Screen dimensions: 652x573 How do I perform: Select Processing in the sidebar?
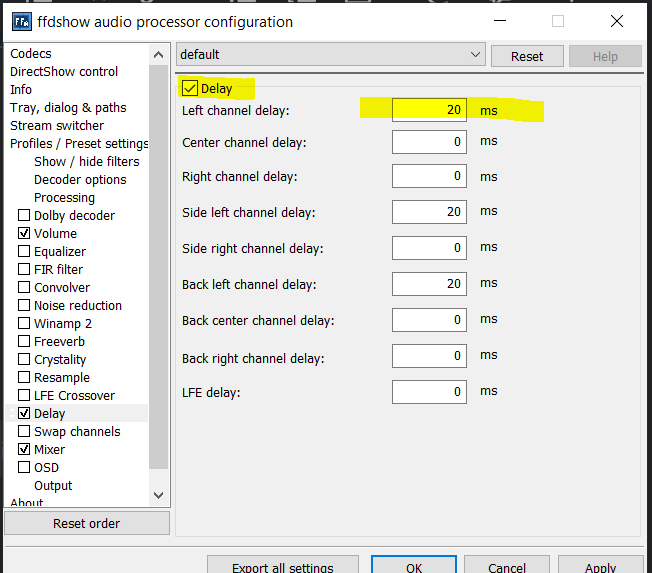64,198
